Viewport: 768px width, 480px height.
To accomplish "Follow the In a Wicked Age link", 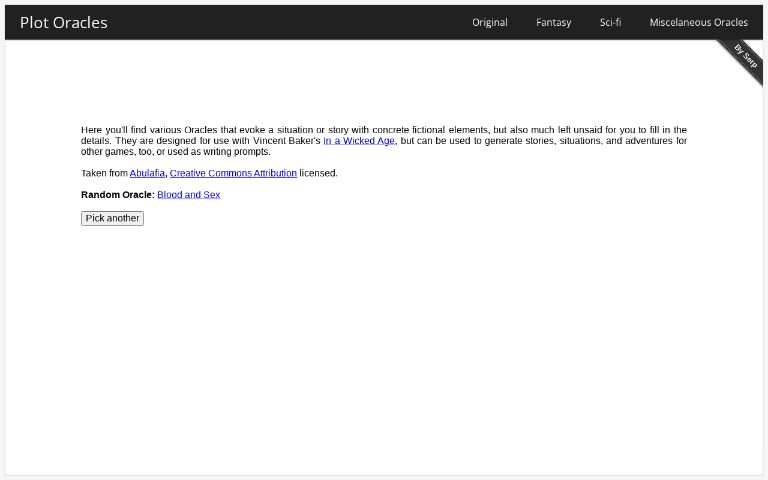I will 358,141.
